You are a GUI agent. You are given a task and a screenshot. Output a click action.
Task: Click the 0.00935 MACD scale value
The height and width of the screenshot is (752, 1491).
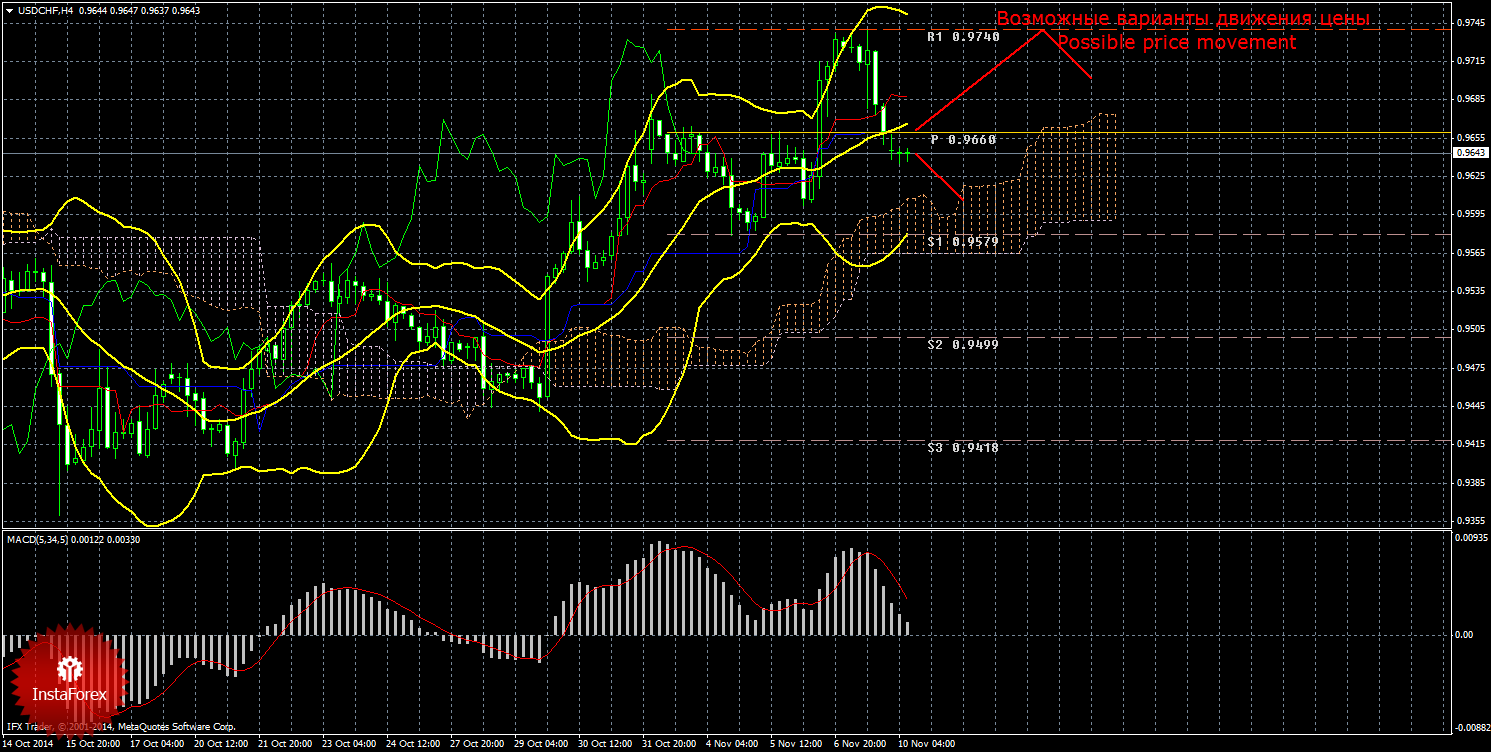coord(1470,539)
